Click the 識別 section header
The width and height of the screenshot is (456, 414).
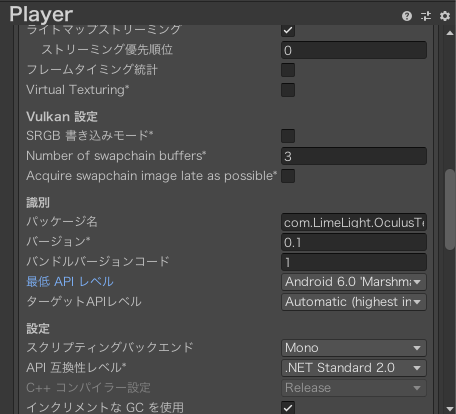click(38, 202)
